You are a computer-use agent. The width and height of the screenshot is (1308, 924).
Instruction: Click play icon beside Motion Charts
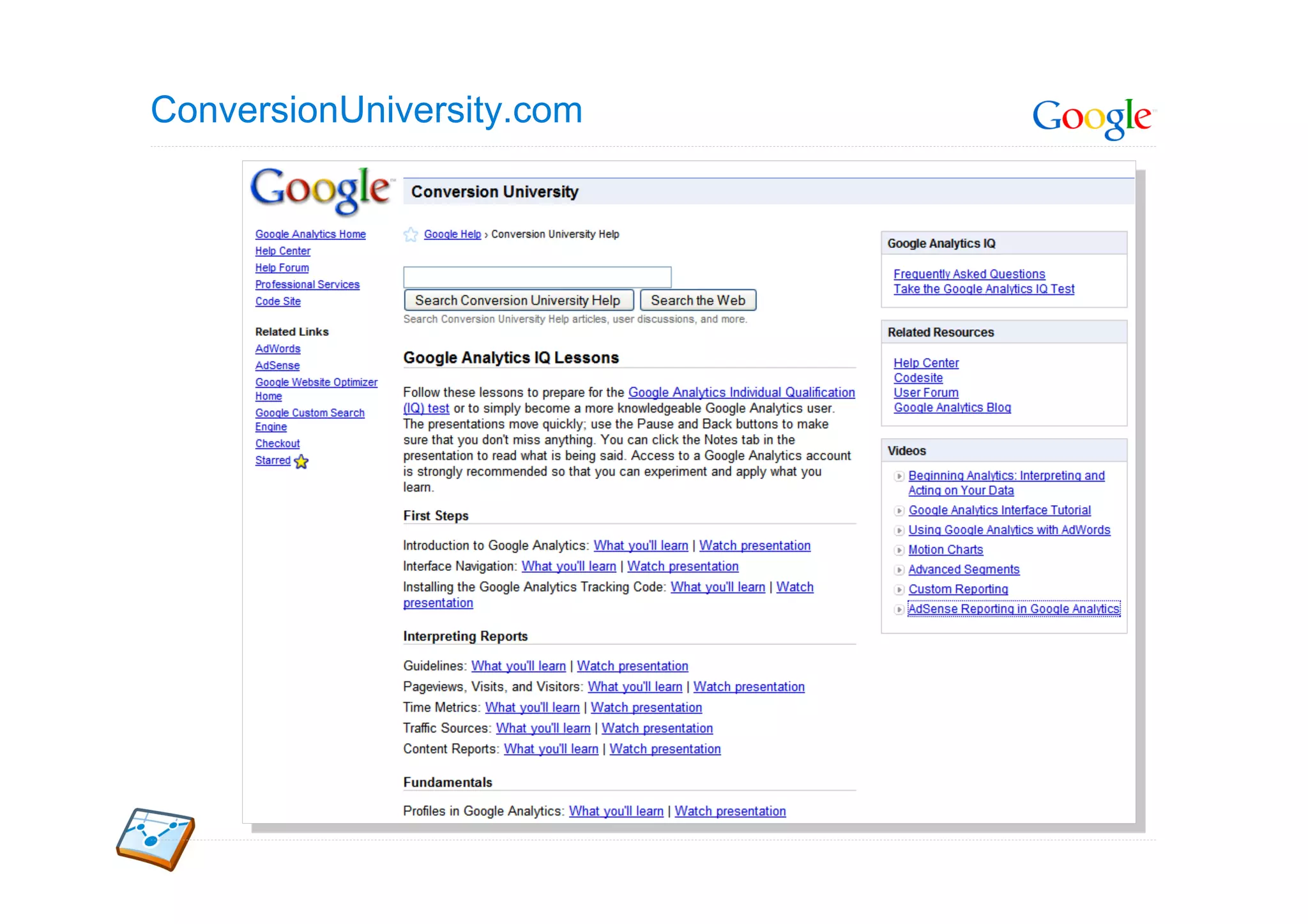pos(899,550)
